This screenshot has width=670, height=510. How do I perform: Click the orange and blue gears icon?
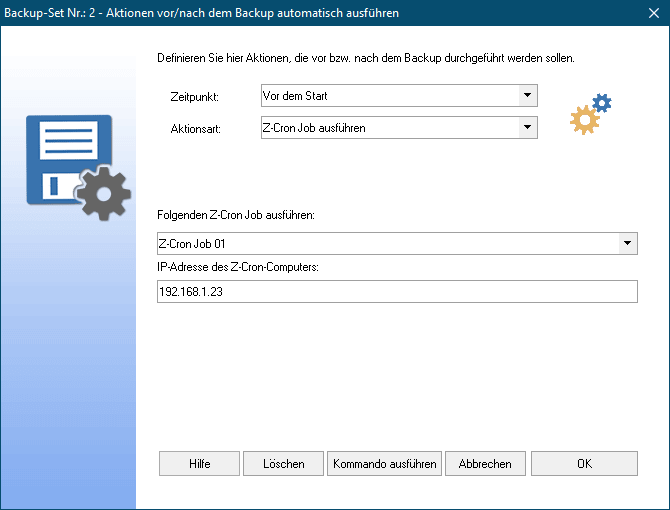tap(591, 114)
